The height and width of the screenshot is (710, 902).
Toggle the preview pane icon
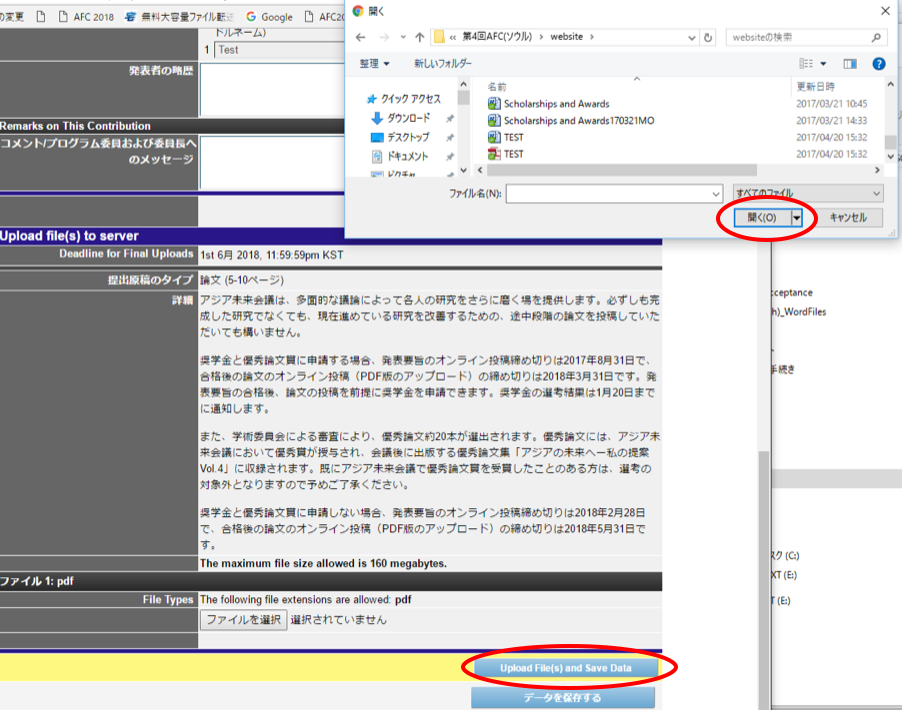pyautogui.click(x=850, y=64)
